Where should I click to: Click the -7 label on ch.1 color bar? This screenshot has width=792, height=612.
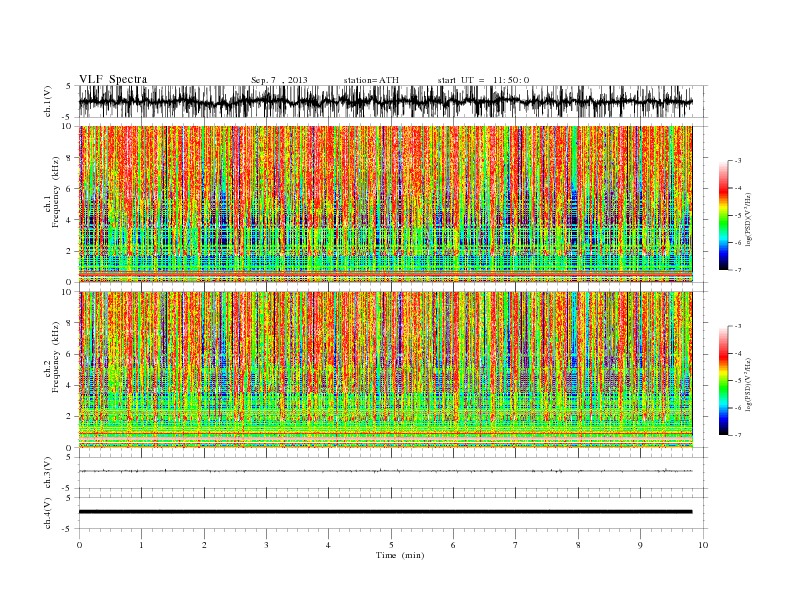click(x=738, y=270)
